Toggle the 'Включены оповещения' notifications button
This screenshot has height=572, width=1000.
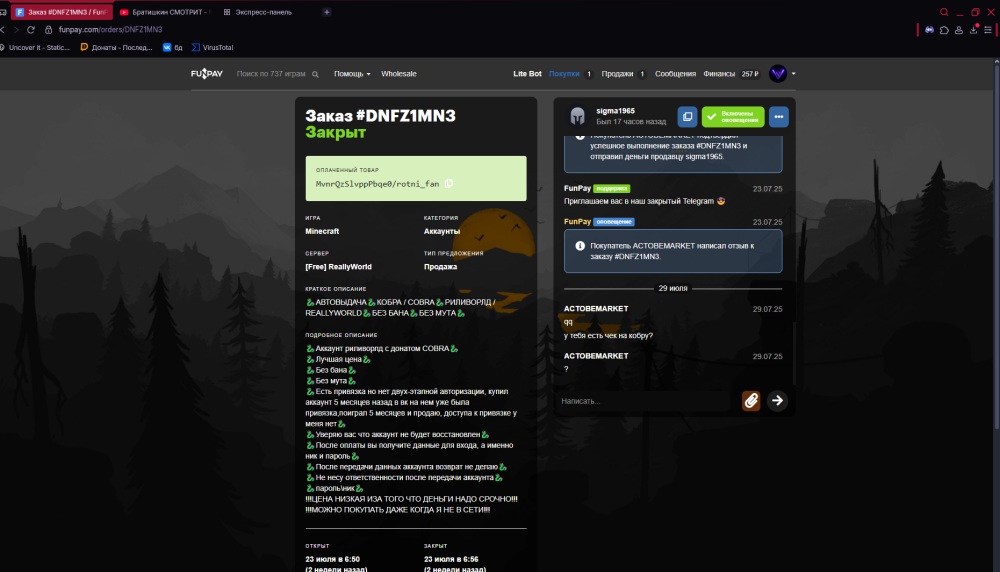733,117
